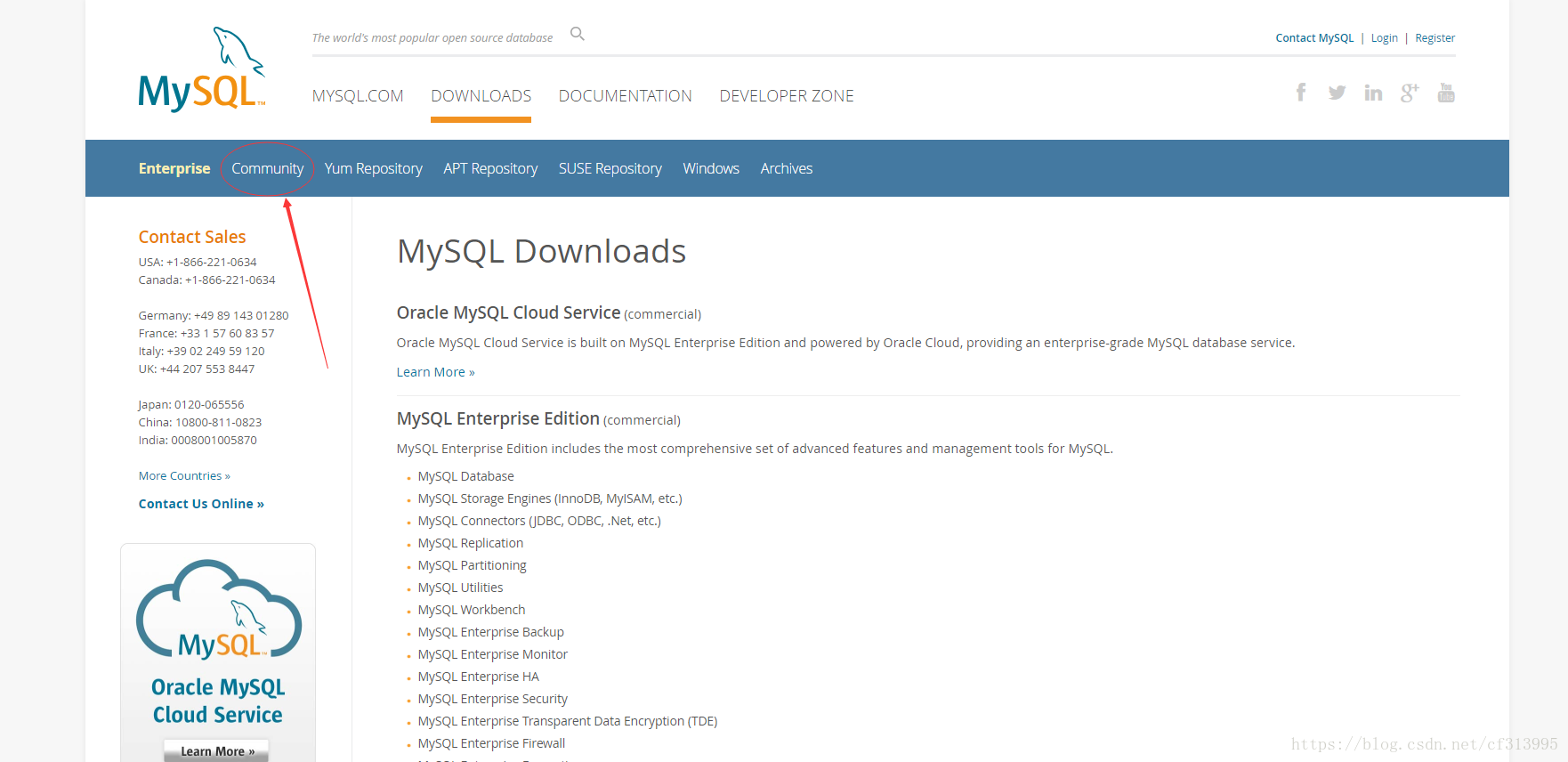Click the MySQL Enterprise Edition heading
The height and width of the screenshot is (762, 1568).
(498, 418)
